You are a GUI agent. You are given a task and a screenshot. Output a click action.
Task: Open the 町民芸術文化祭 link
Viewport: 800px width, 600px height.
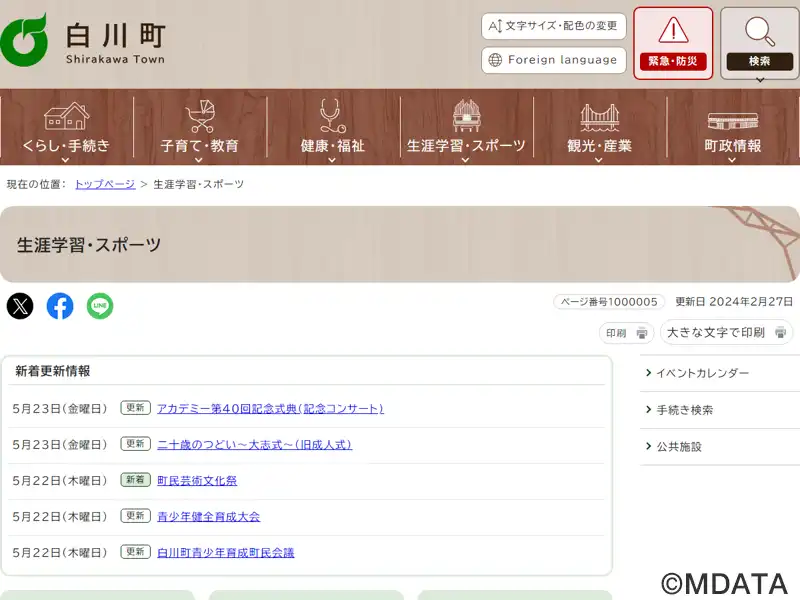pos(197,481)
